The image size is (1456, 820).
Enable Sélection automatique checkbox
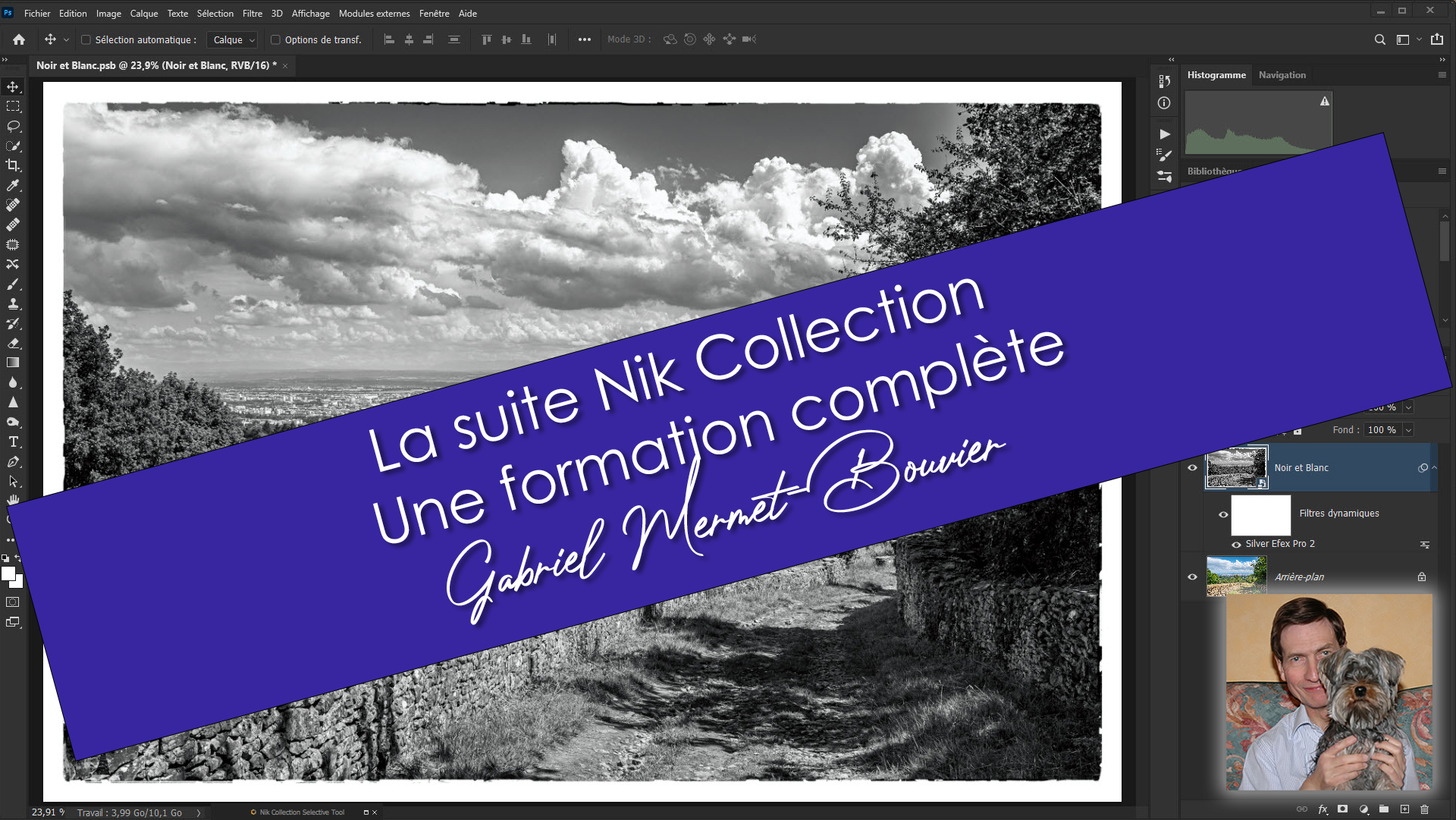point(86,39)
